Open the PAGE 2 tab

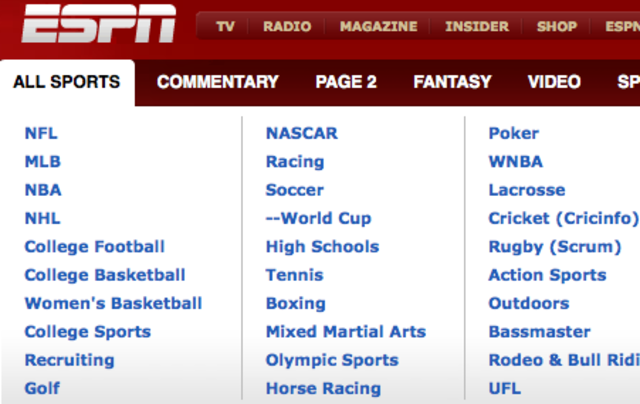346,82
